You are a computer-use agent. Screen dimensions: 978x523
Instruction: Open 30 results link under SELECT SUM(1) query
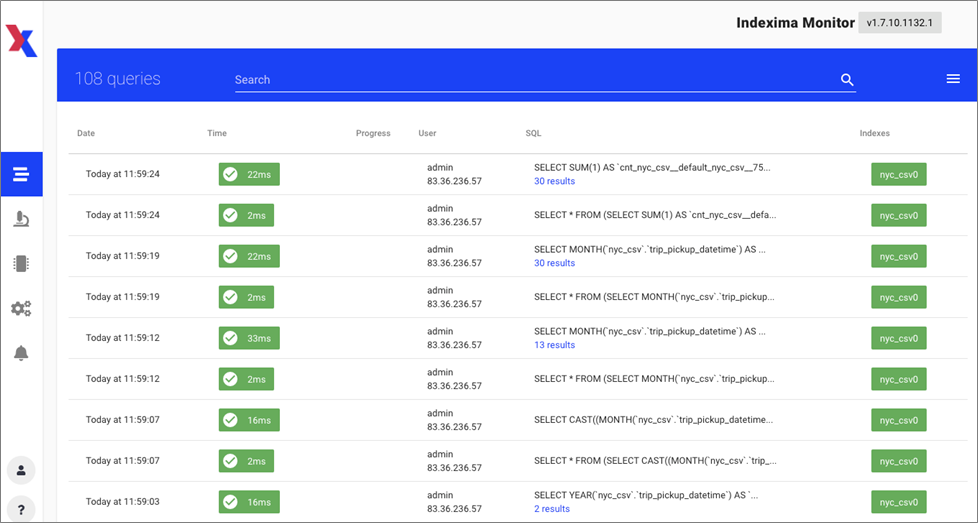(554, 181)
